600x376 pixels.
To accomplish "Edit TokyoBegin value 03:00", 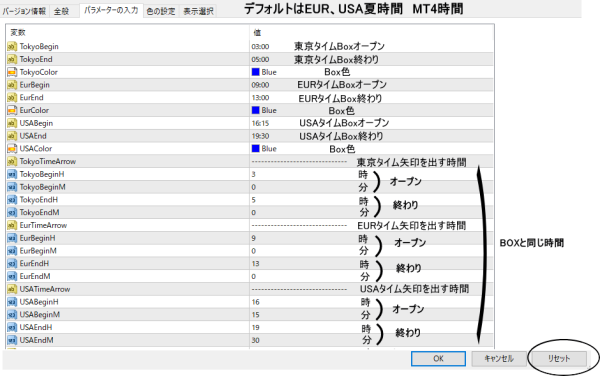I will pos(260,47).
